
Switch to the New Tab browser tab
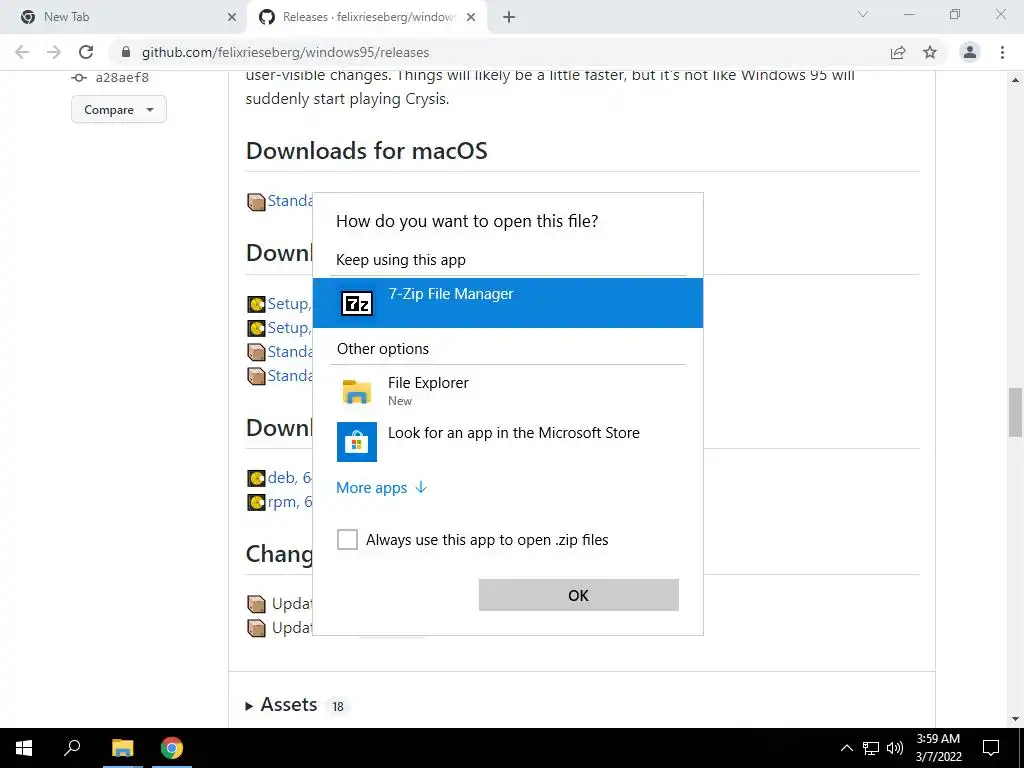pos(124,17)
